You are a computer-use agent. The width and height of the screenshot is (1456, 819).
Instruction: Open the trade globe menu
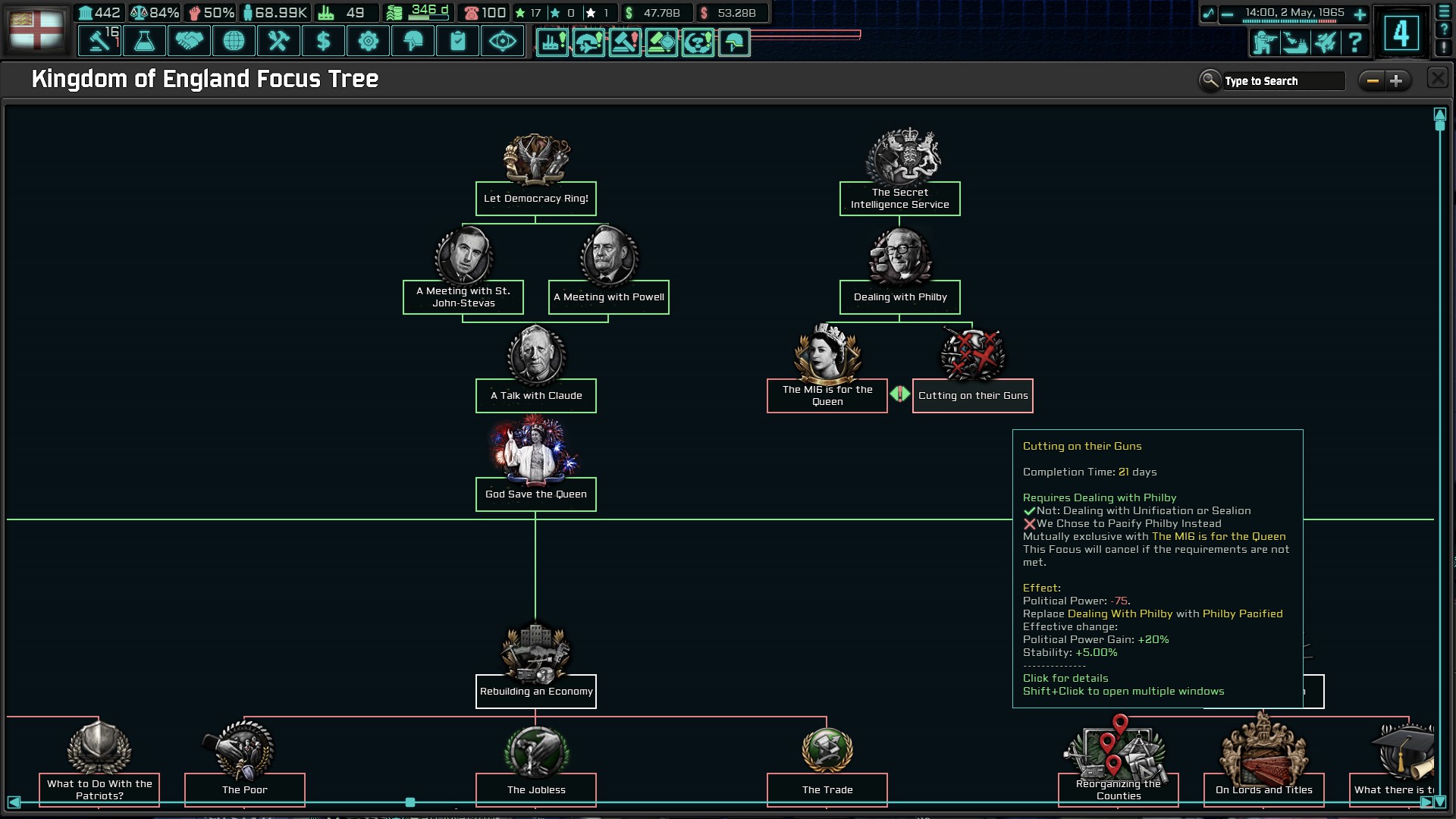[234, 41]
